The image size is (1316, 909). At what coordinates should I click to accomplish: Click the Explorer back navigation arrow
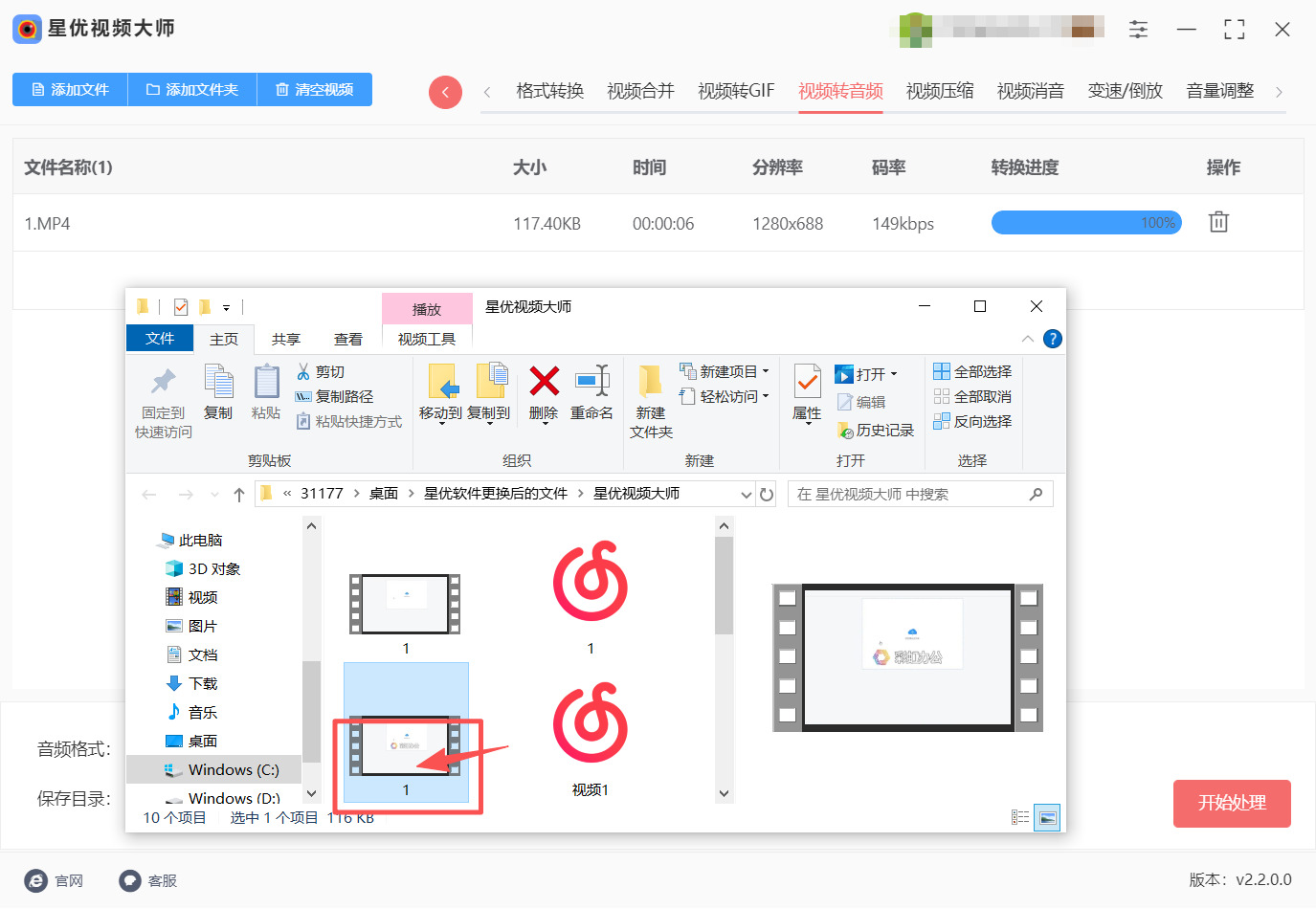149,495
